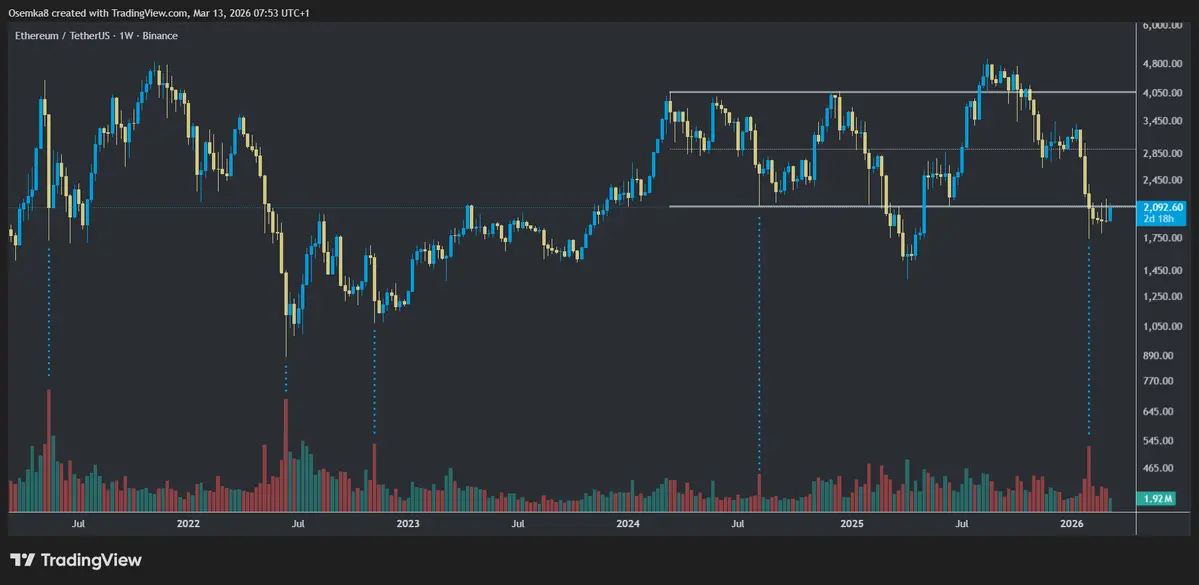Jump to the 2022 time axis label
The width and height of the screenshot is (1199, 585).
(x=187, y=523)
